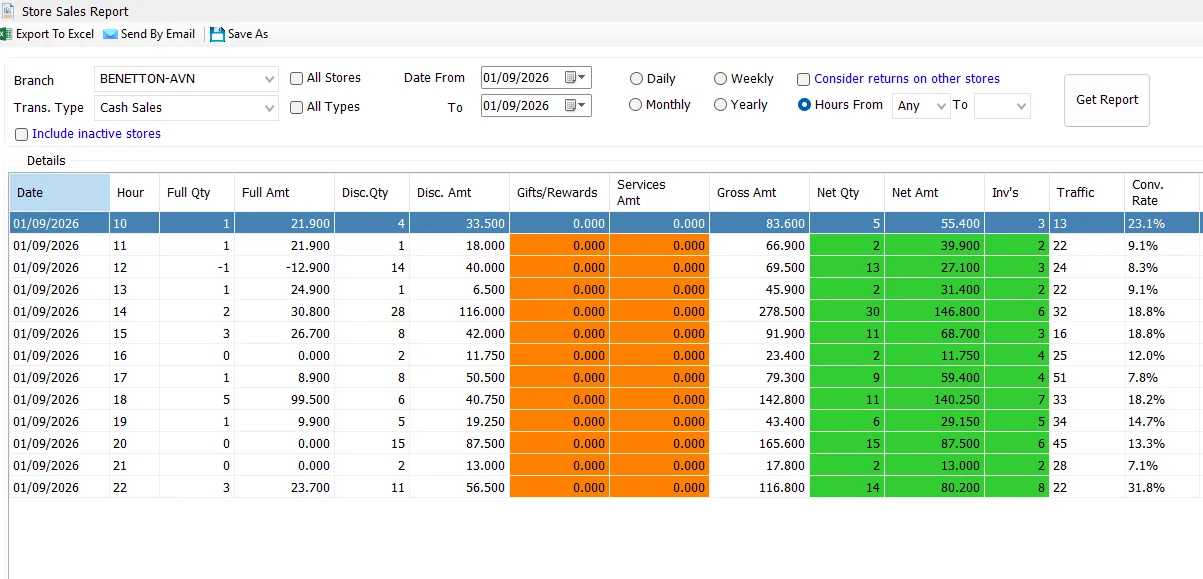Click Net Qty value 30
Viewport: 1203px width, 579px height.
[x=873, y=311]
